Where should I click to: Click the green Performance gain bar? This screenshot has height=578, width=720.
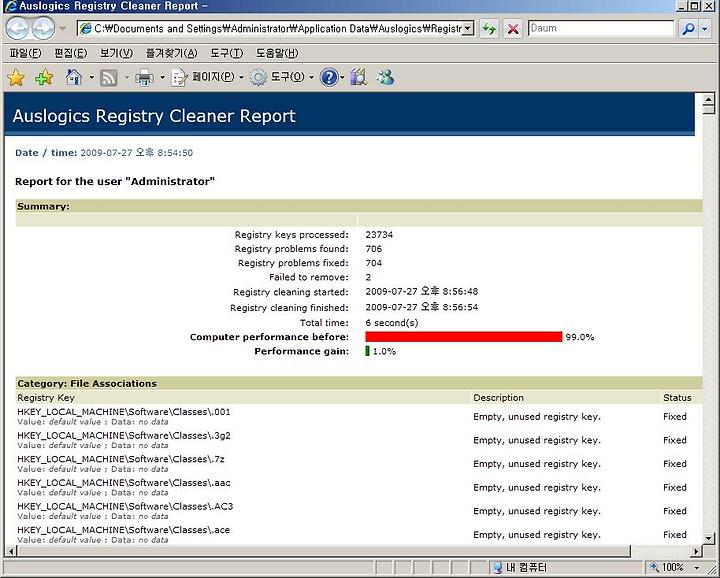coord(367,351)
